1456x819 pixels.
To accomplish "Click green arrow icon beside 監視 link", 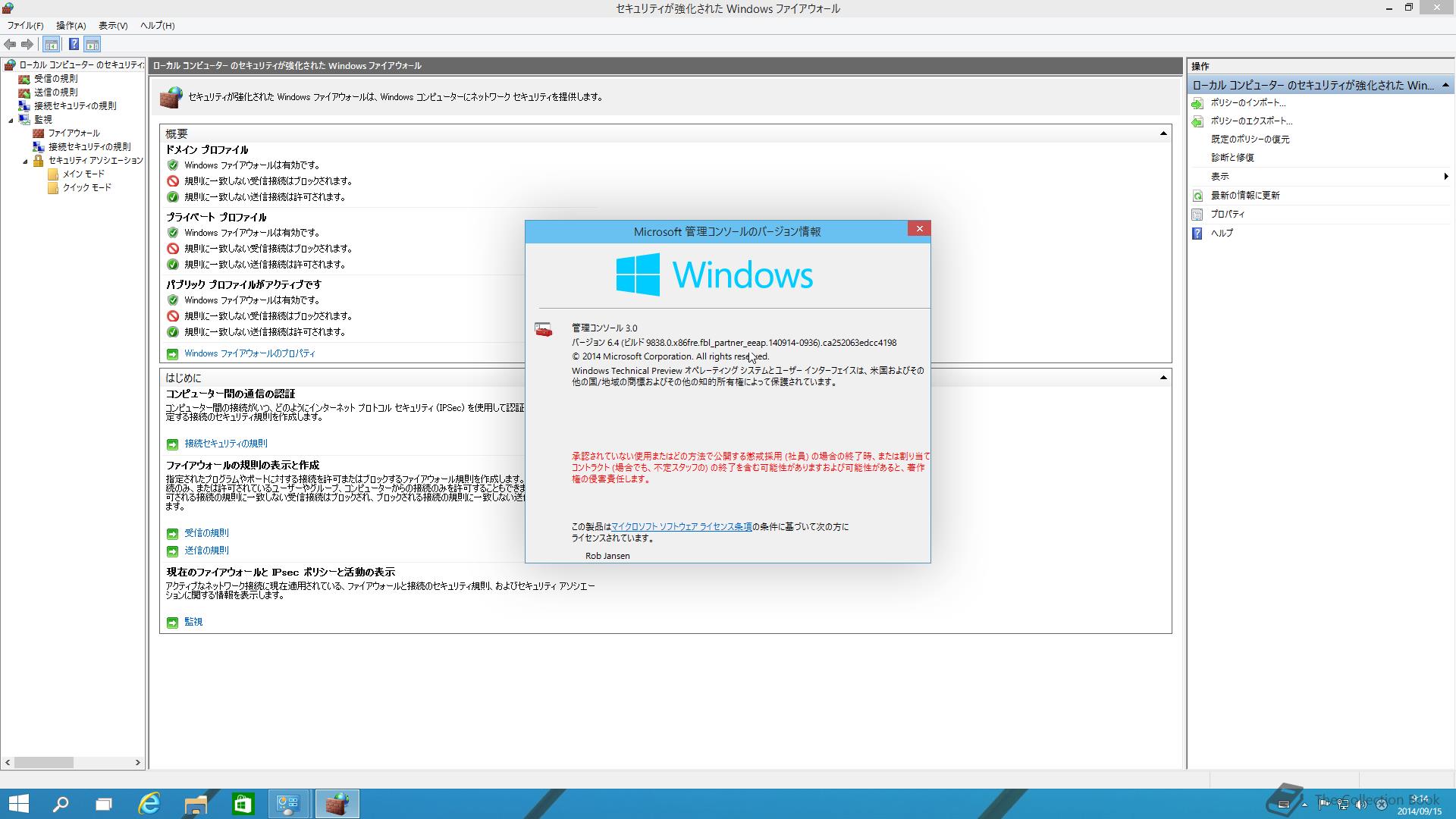I will click(x=172, y=623).
